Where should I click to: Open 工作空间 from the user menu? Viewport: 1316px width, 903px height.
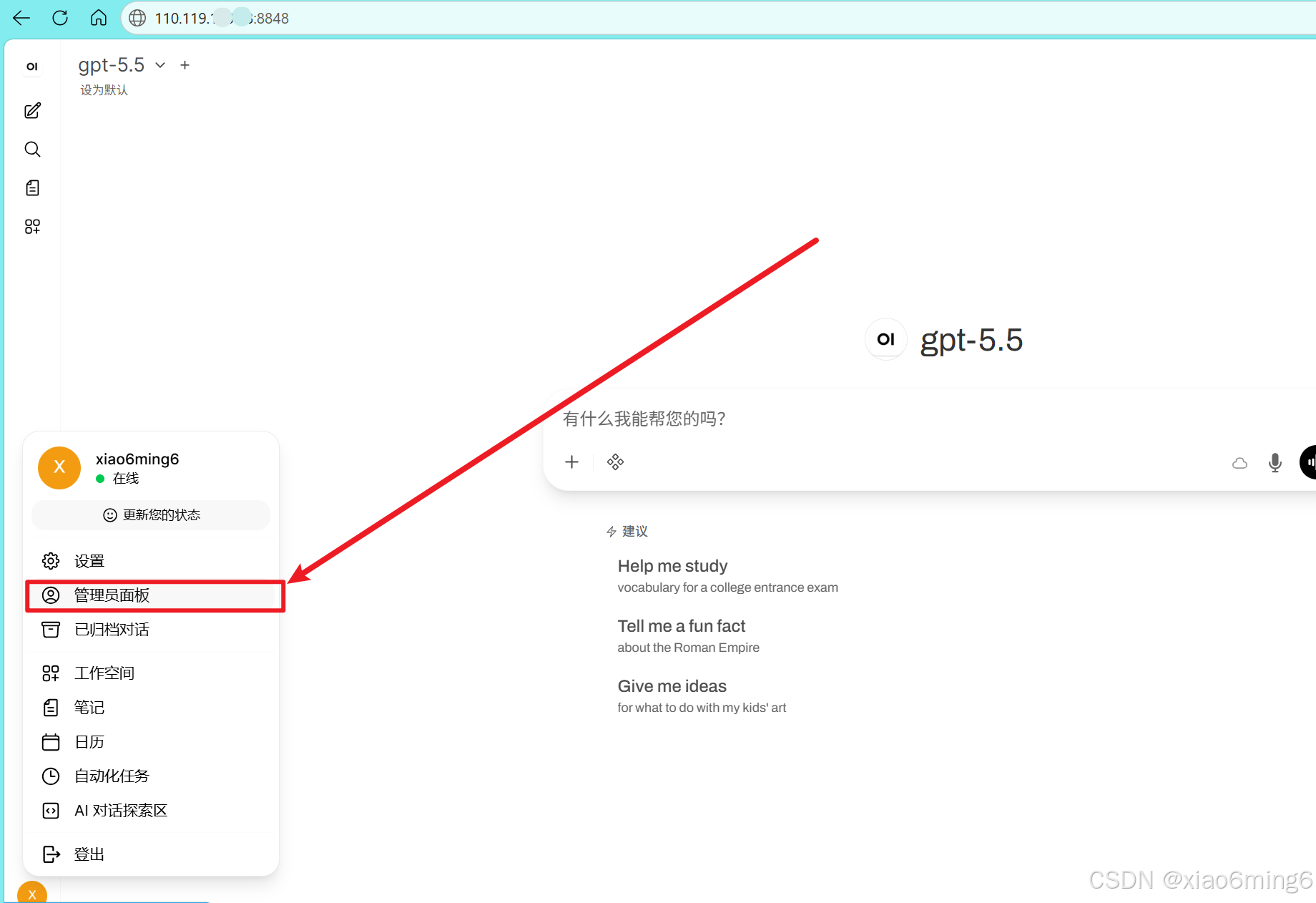(x=151, y=673)
